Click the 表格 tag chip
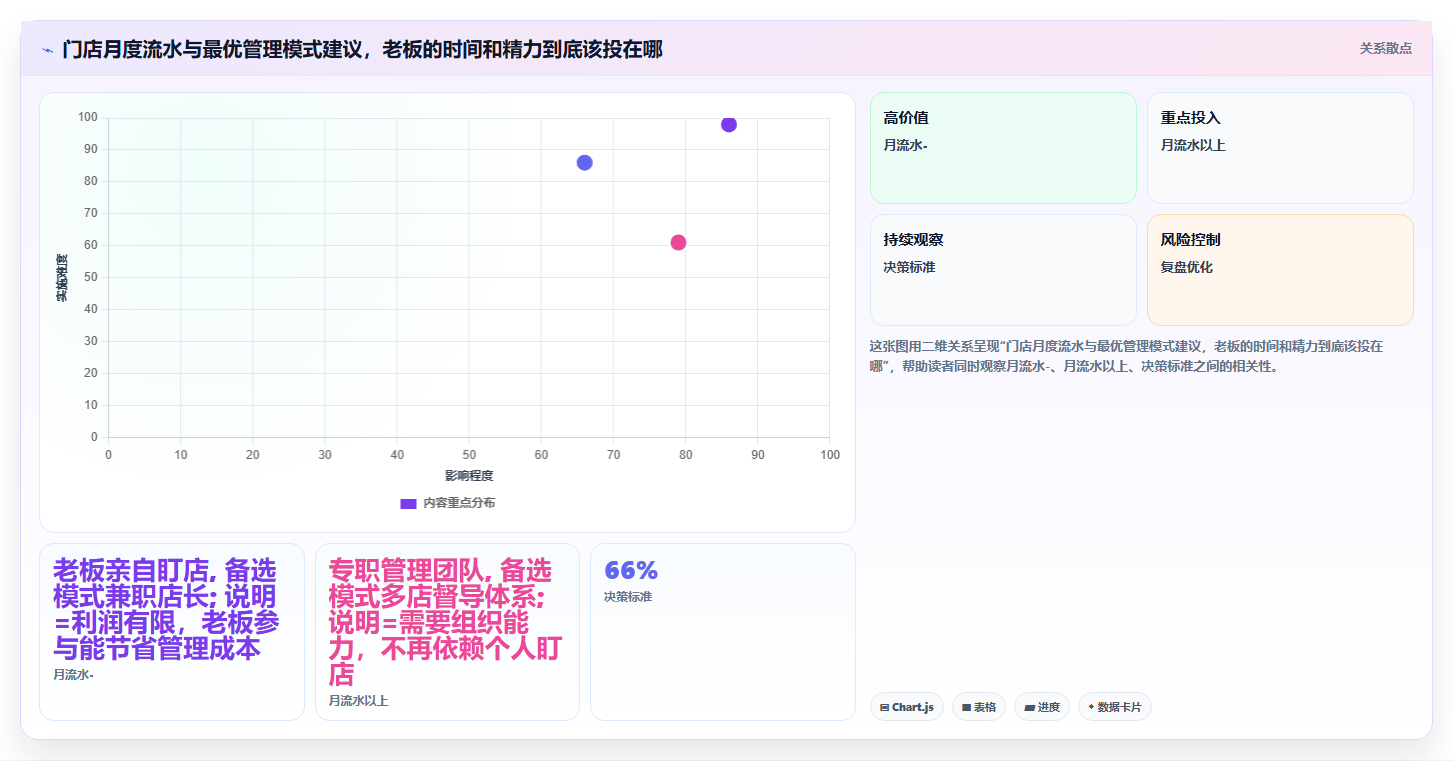Image resolution: width=1453 pixels, height=761 pixels. point(979,707)
